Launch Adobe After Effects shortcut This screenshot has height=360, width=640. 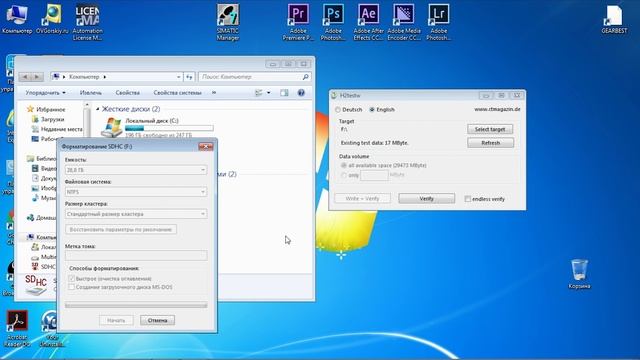[369, 22]
